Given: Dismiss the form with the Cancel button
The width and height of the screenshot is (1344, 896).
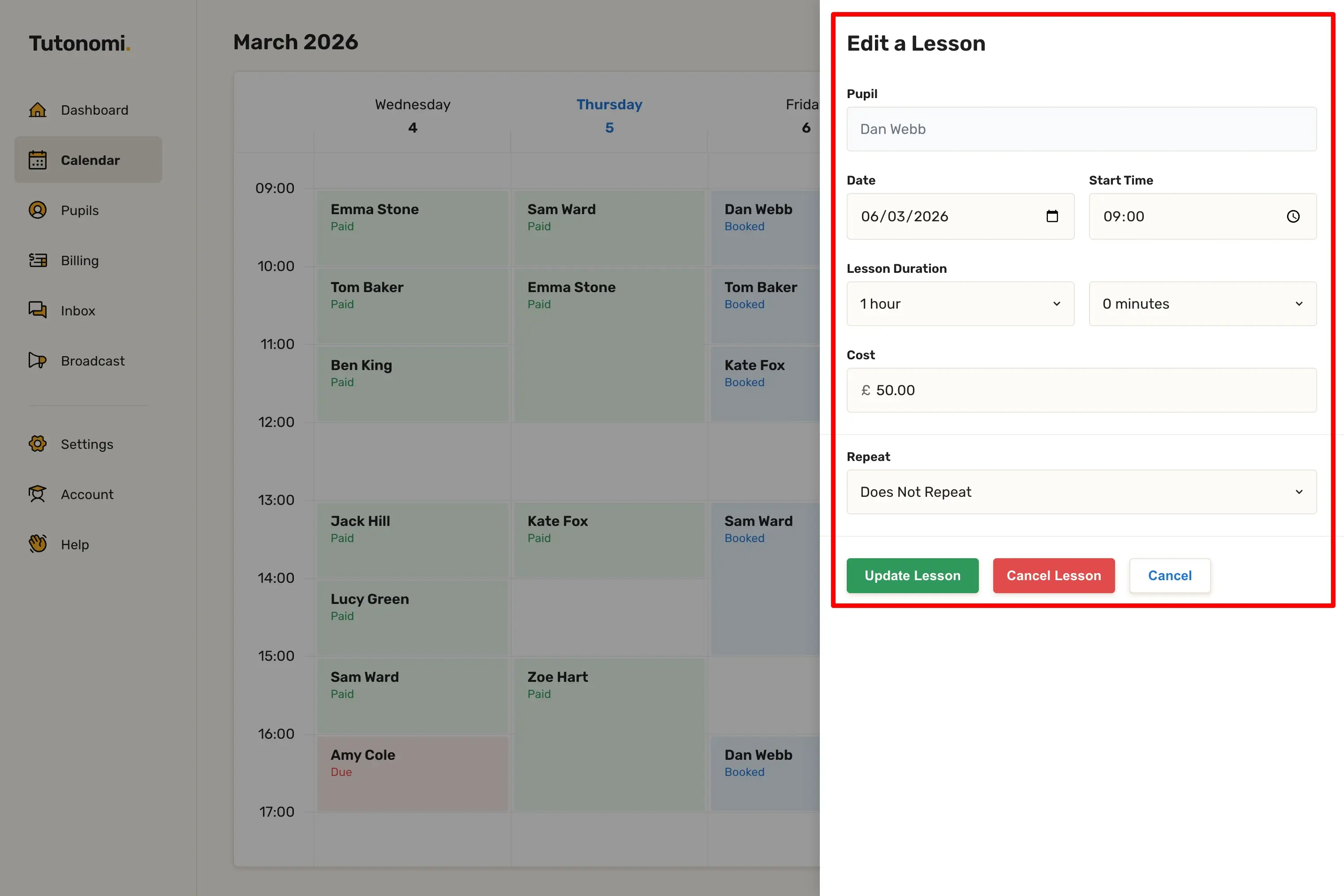Looking at the screenshot, I should pyautogui.click(x=1169, y=575).
